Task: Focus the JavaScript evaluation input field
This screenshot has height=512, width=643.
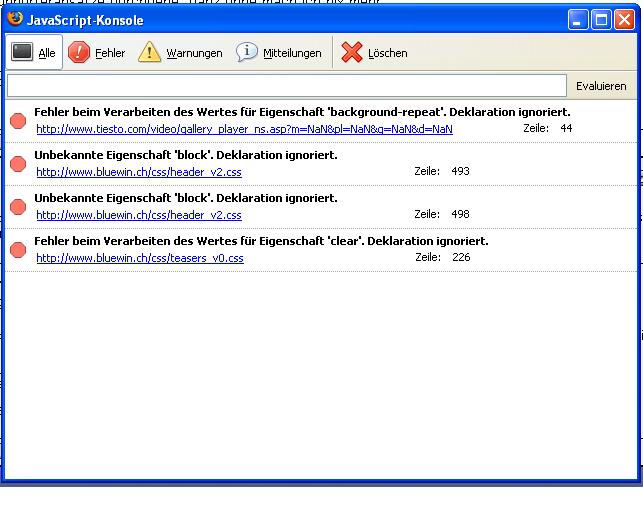Action: click(x=286, y=86)
